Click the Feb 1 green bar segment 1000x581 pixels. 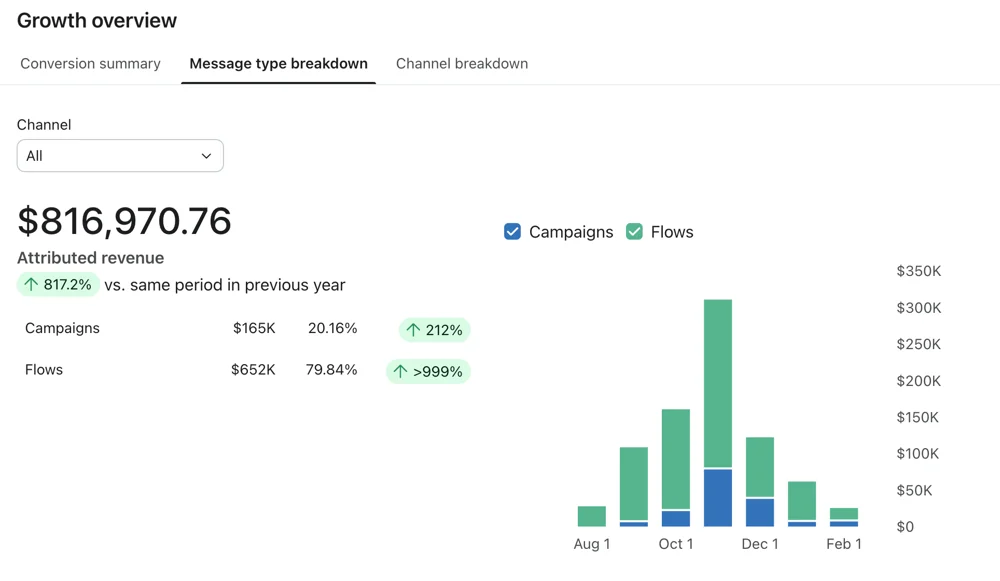844,513
